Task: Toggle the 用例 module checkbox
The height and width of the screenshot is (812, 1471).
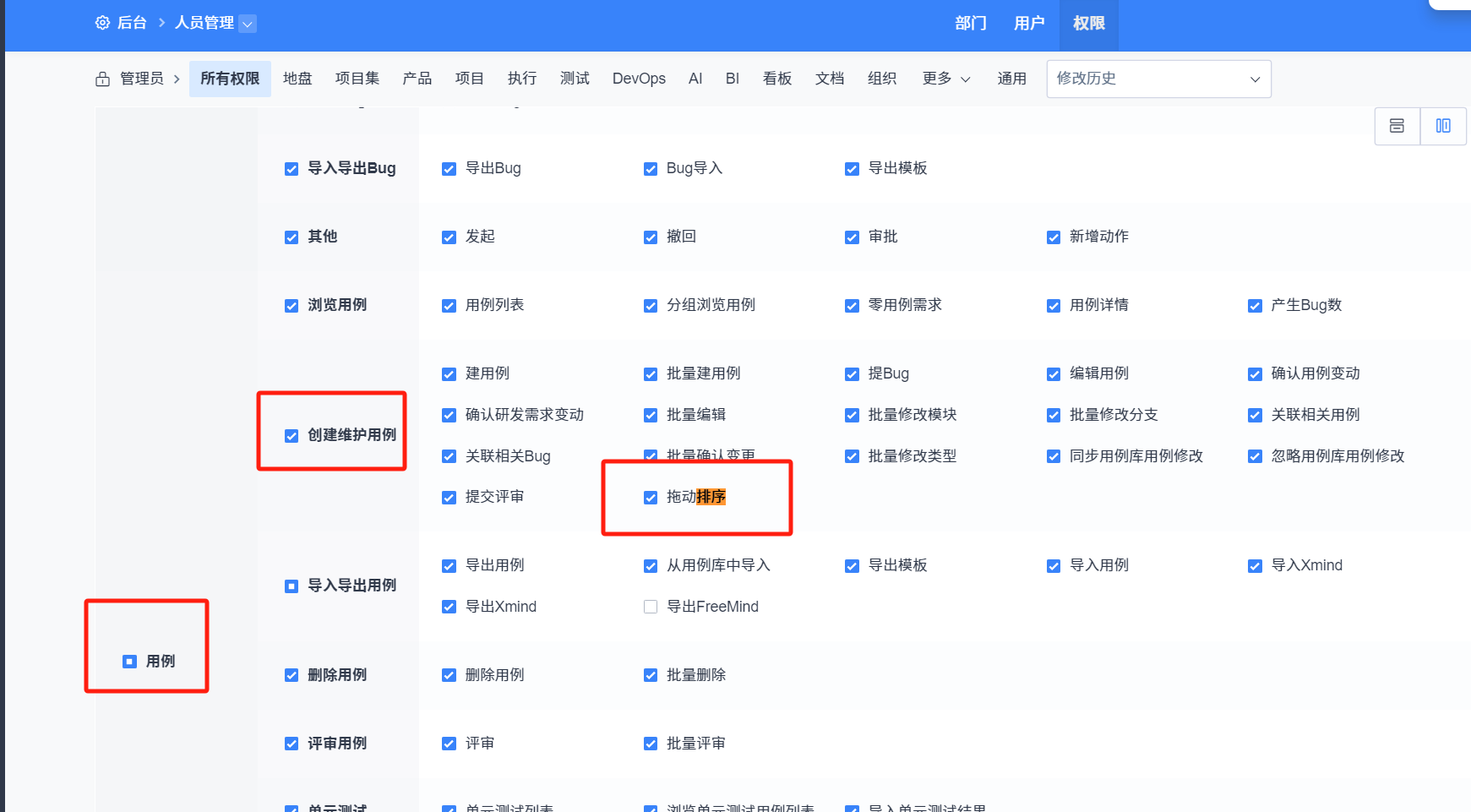Action: coord(129,662)
